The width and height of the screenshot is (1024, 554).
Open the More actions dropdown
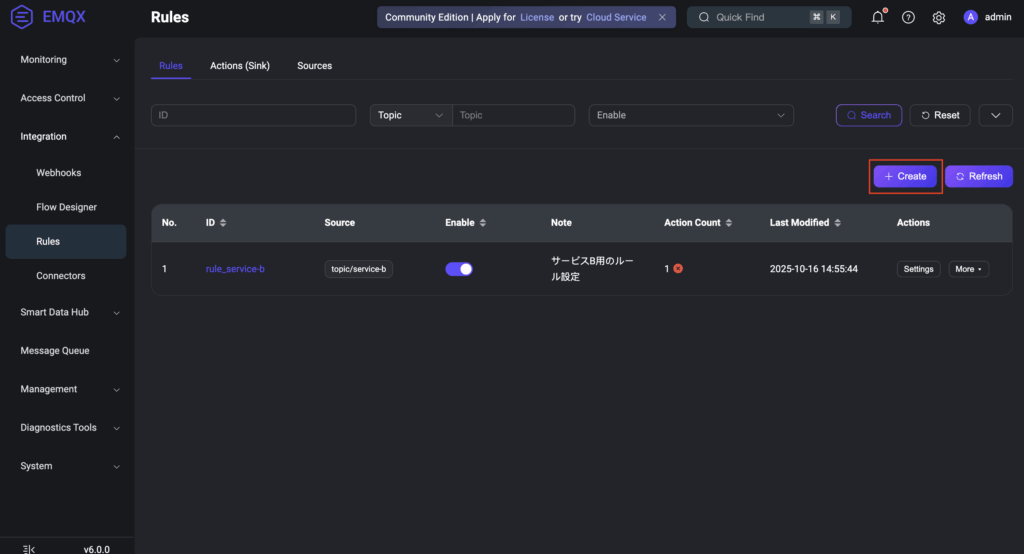point(968,269)
